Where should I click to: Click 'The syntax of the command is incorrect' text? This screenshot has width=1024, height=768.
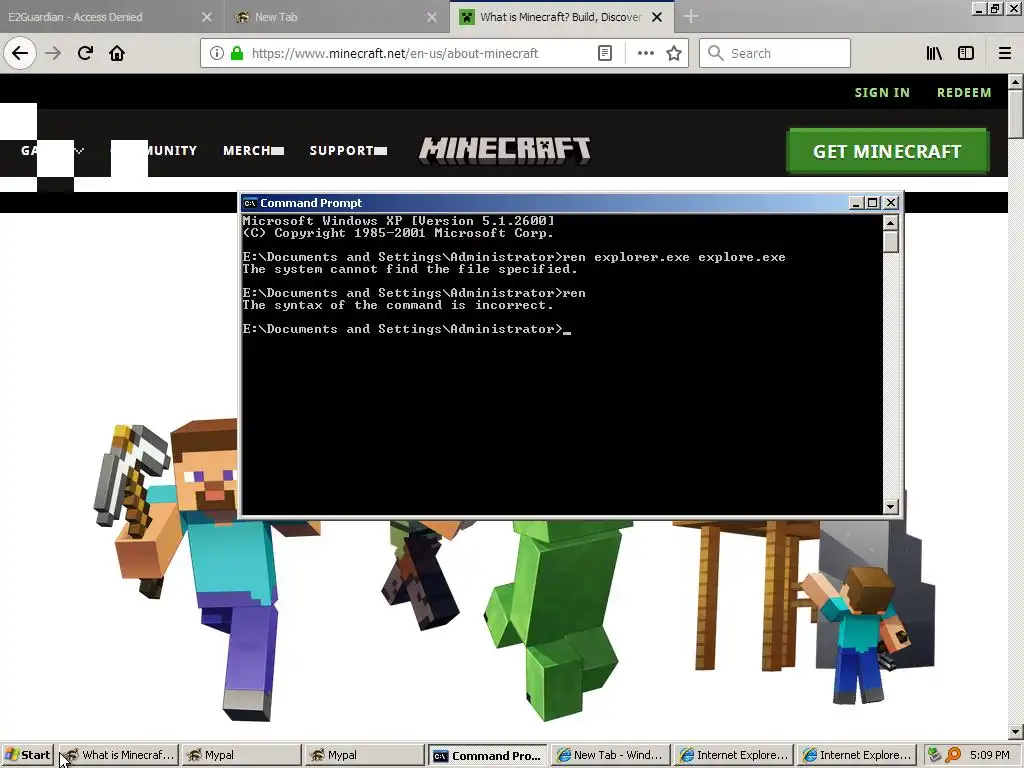pos(398,305)
